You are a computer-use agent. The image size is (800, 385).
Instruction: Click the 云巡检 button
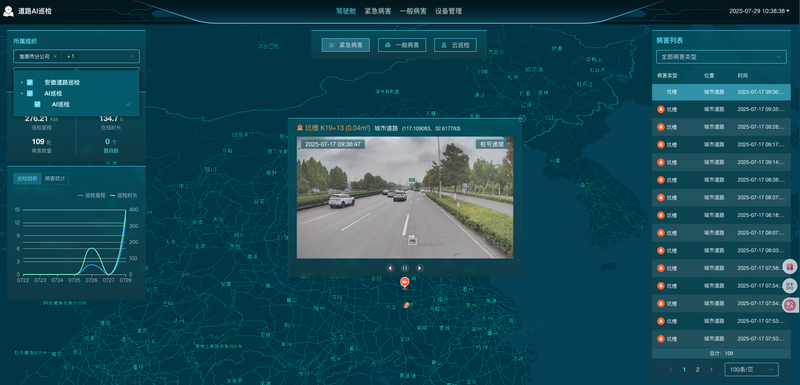coord(455,45)
